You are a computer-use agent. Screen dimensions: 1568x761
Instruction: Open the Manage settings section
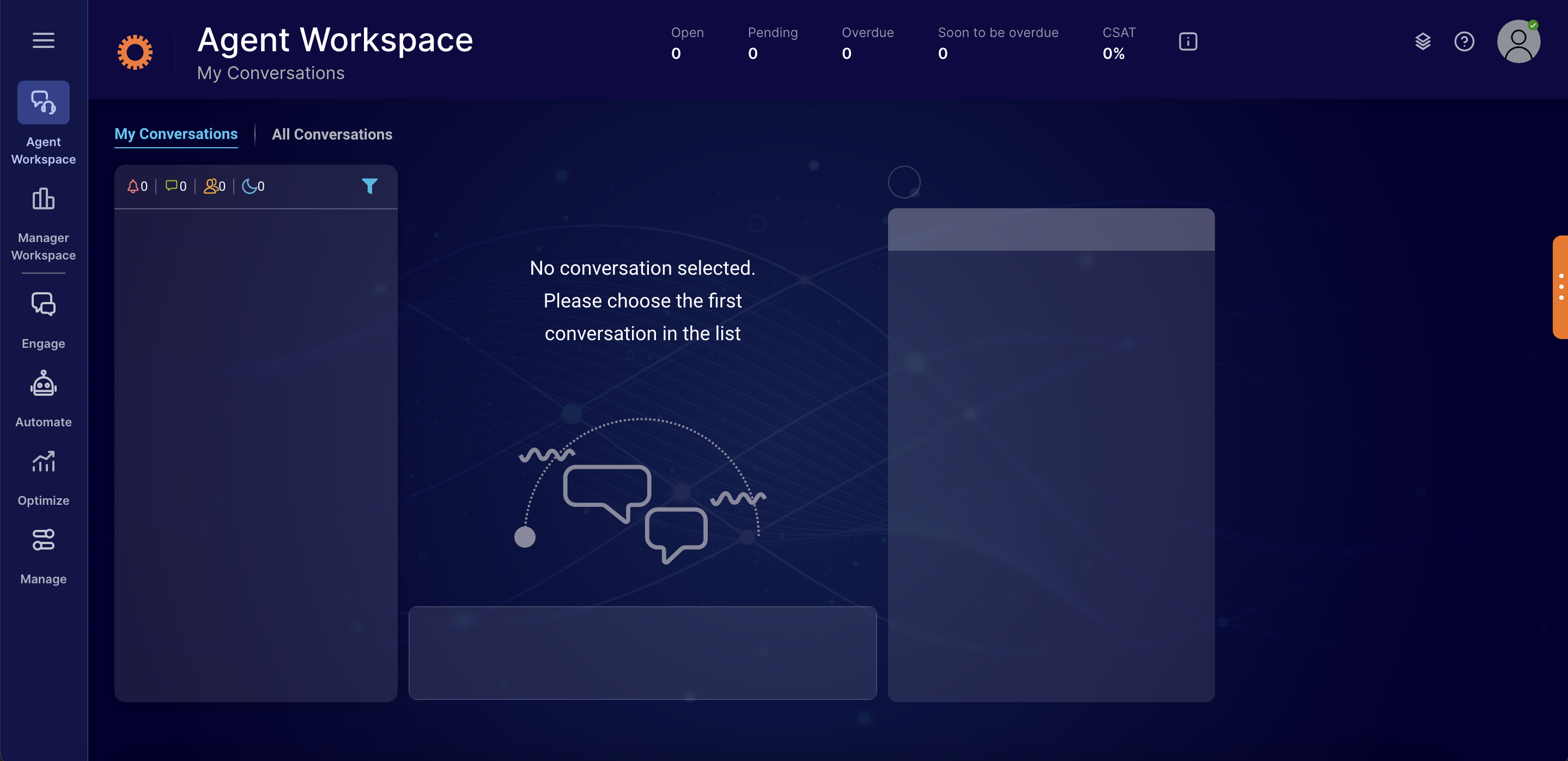coord(43,556)
